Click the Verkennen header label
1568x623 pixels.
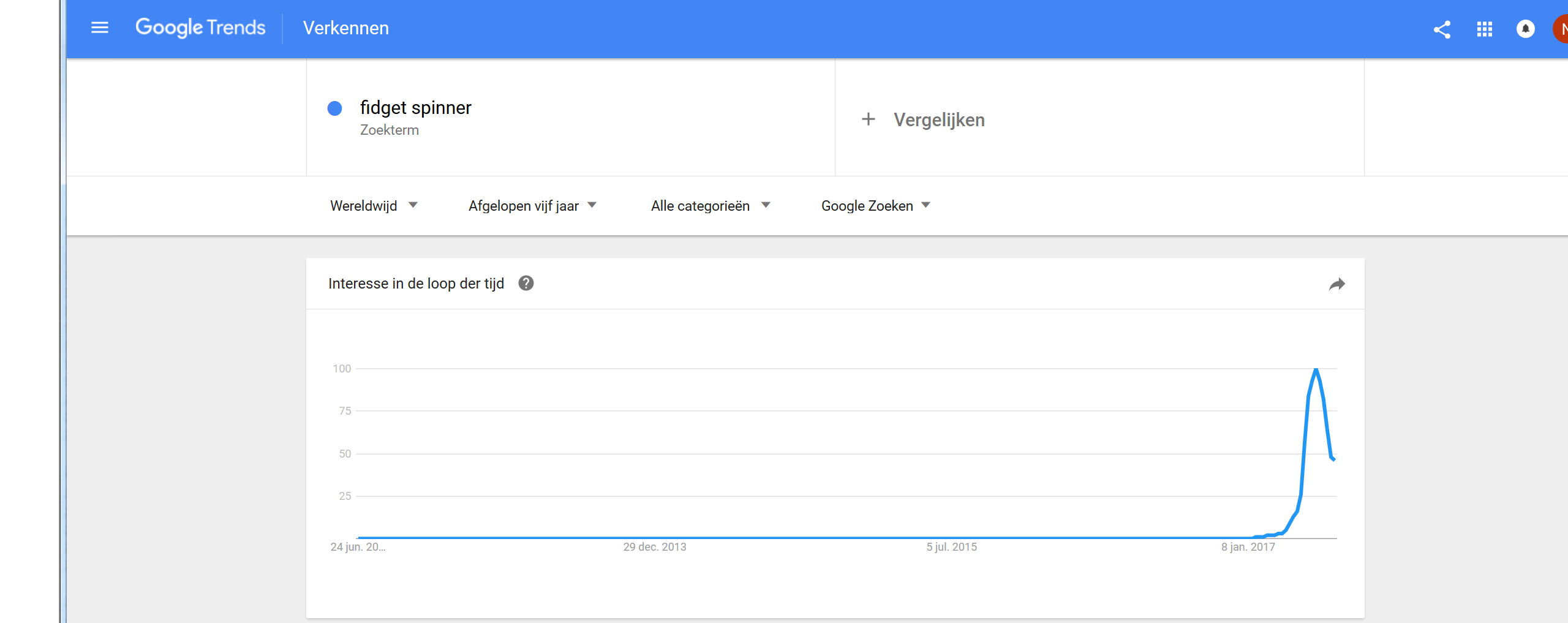(x=345, y=28)
